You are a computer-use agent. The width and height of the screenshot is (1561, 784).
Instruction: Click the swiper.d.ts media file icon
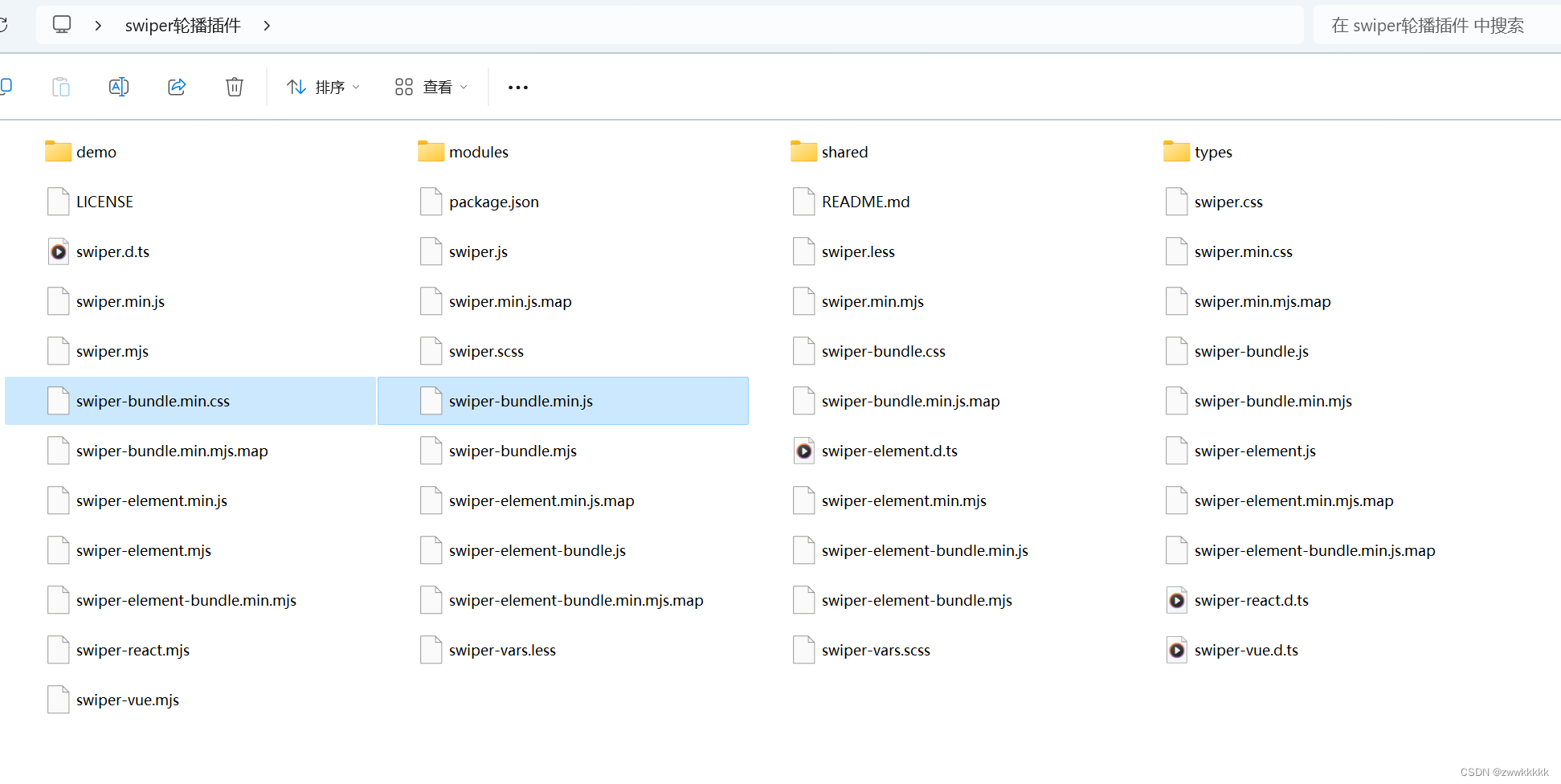(x=58, y=251)
